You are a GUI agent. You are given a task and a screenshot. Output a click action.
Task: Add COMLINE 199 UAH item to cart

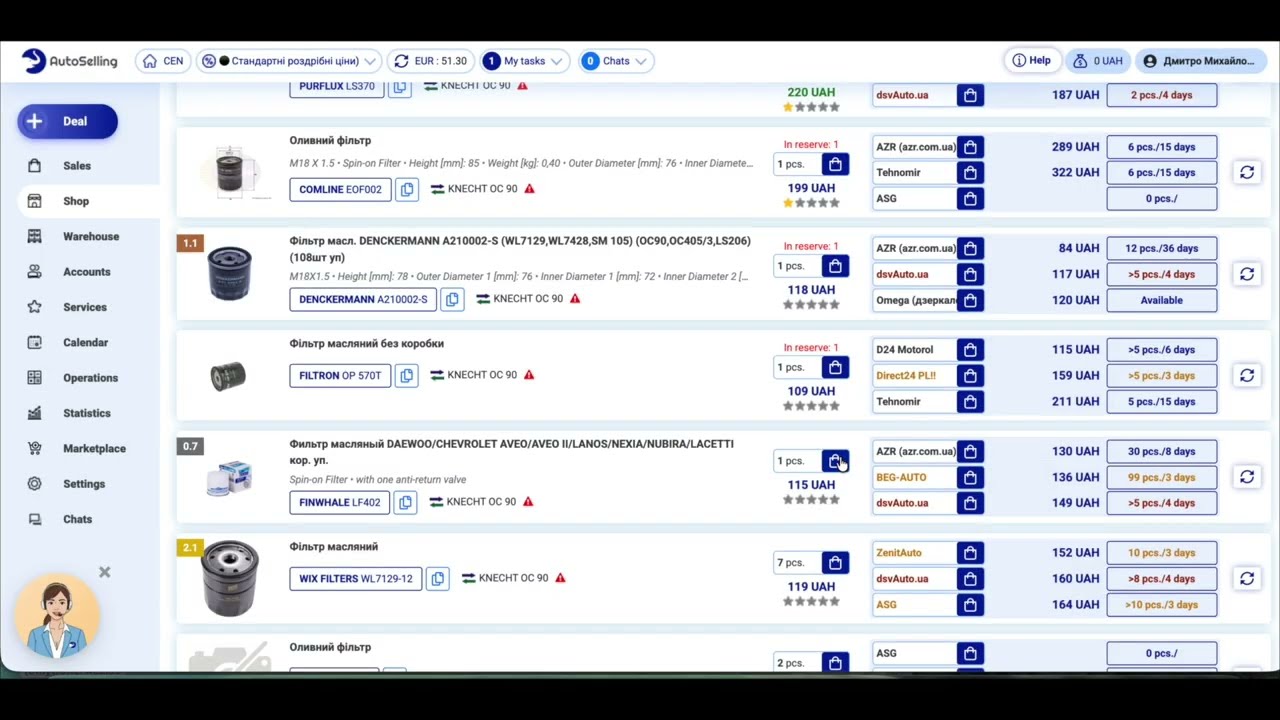835,164
